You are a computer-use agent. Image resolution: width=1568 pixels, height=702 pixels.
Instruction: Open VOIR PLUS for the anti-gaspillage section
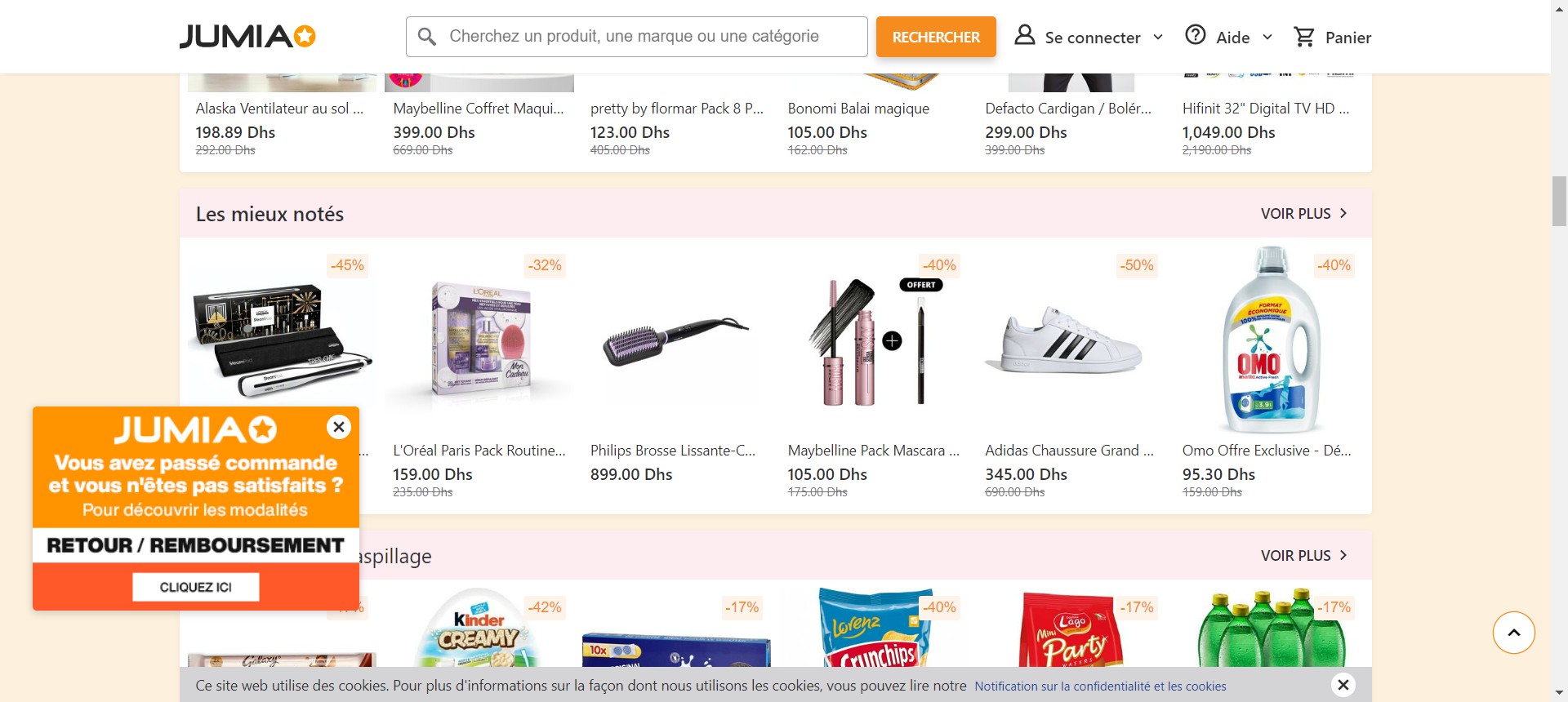pyautogui.click(x=1303, y=556)
